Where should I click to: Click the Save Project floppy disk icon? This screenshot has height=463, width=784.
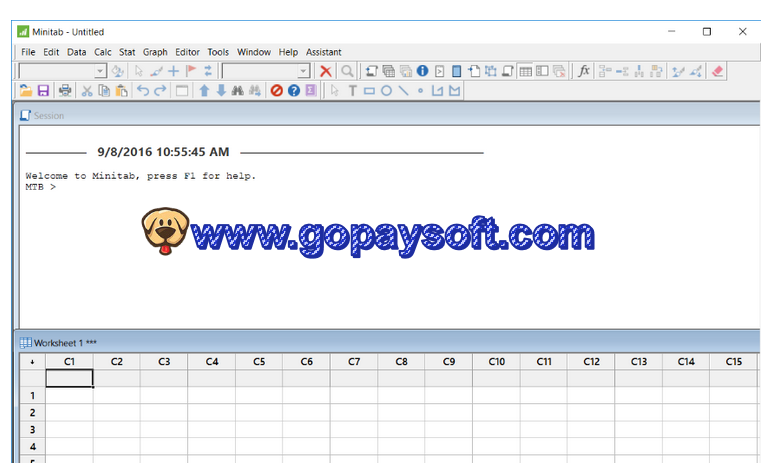pos(44,90)
